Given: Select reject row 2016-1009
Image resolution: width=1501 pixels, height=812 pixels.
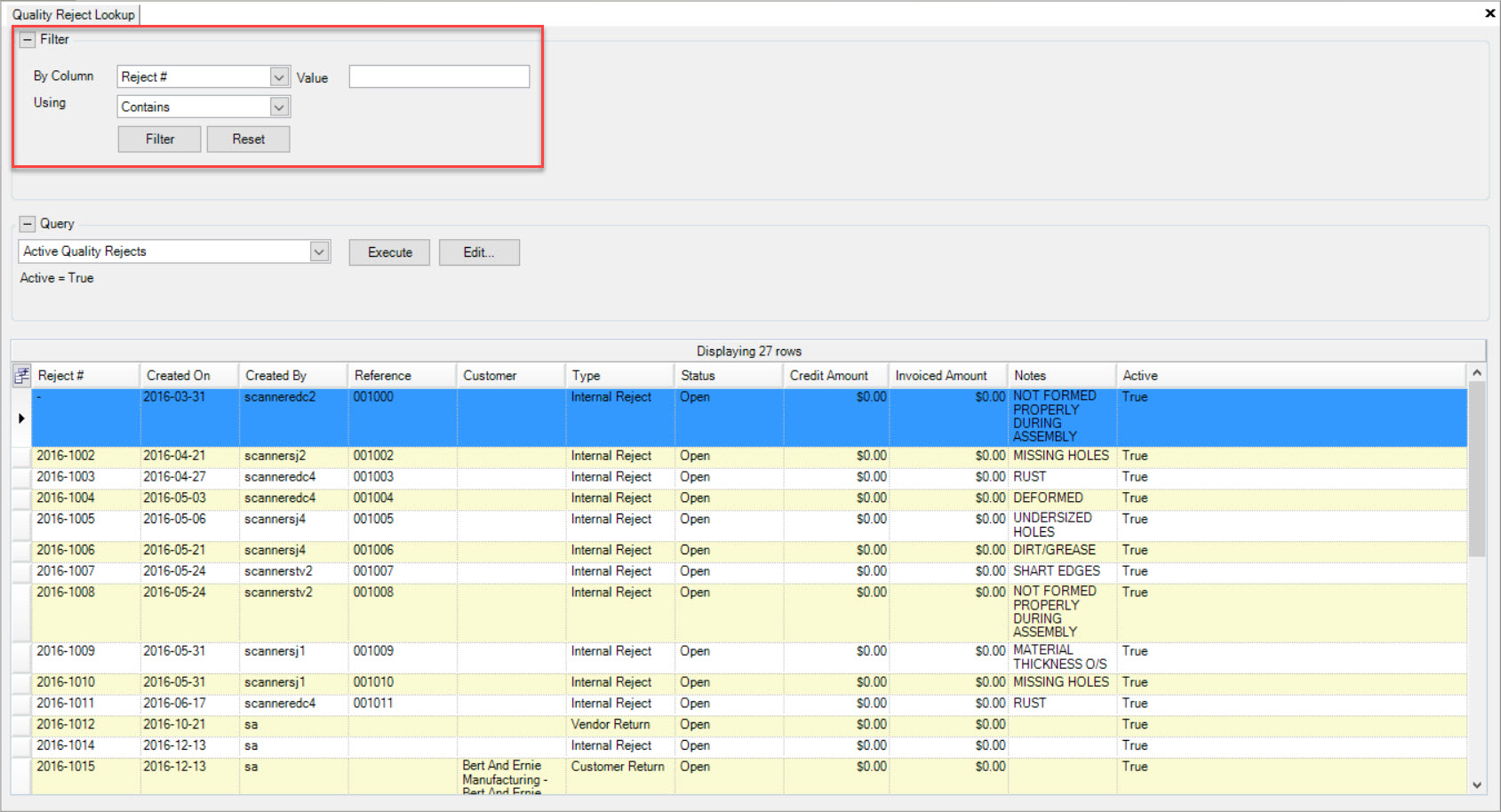Looking at the screenshot, I should [749, 658].
